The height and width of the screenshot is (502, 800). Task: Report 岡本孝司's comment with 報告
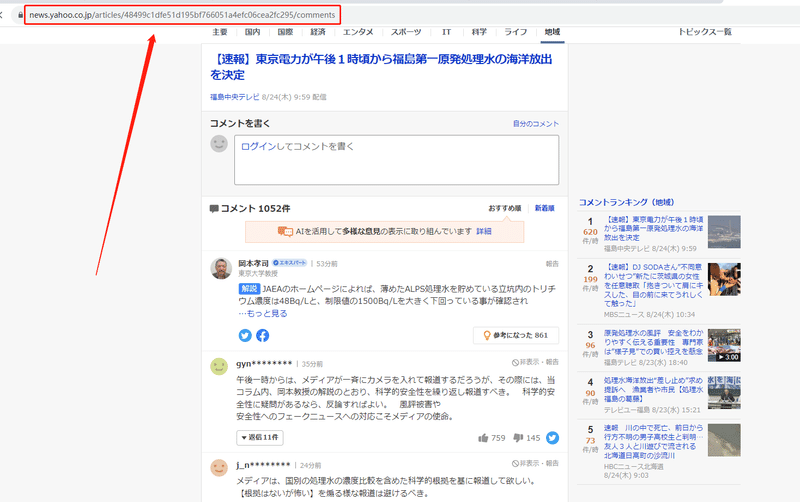552,264
